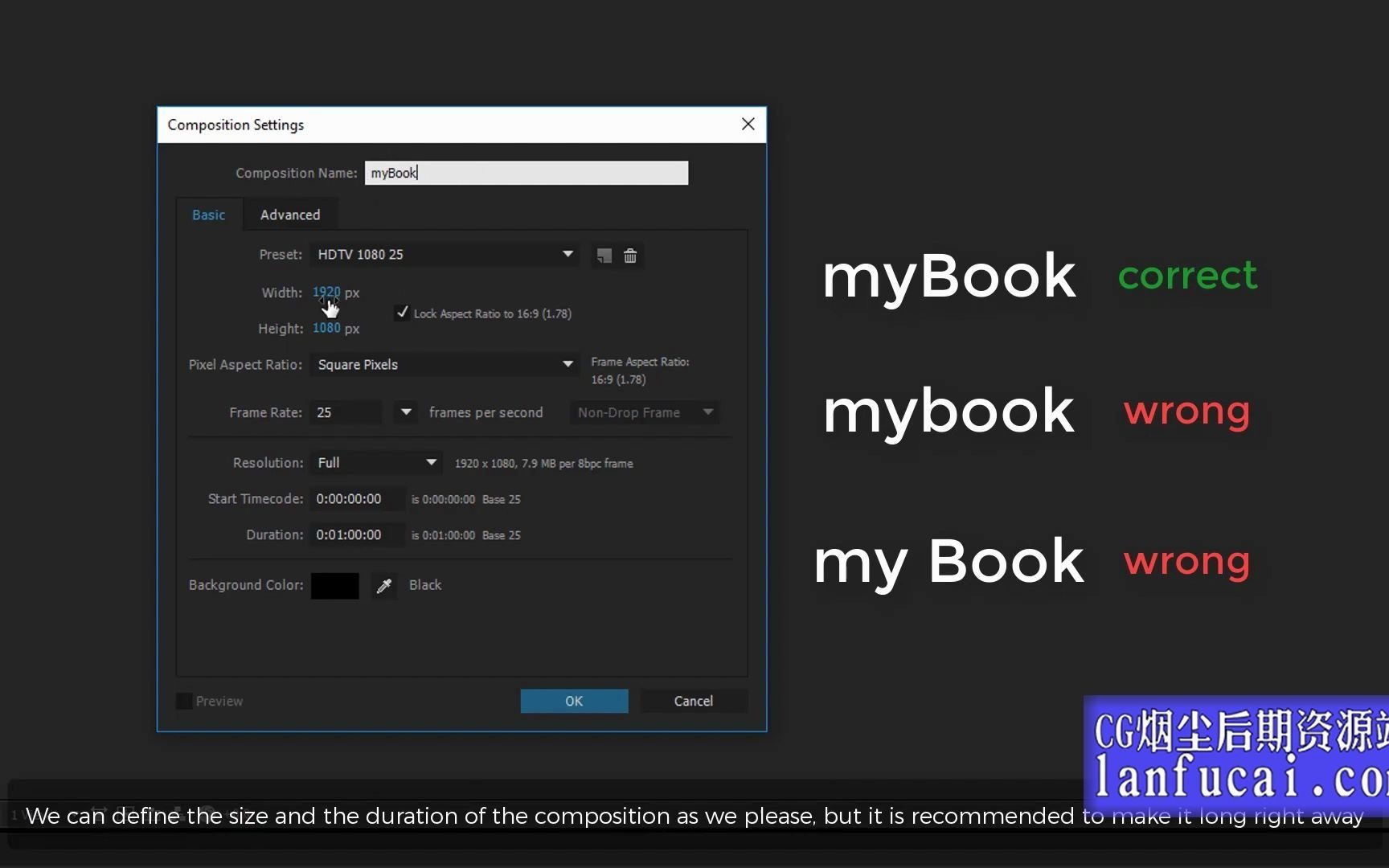The image size is (1389, 868).
Task: Enable the Preview checkbox
Action: [184, 701]
